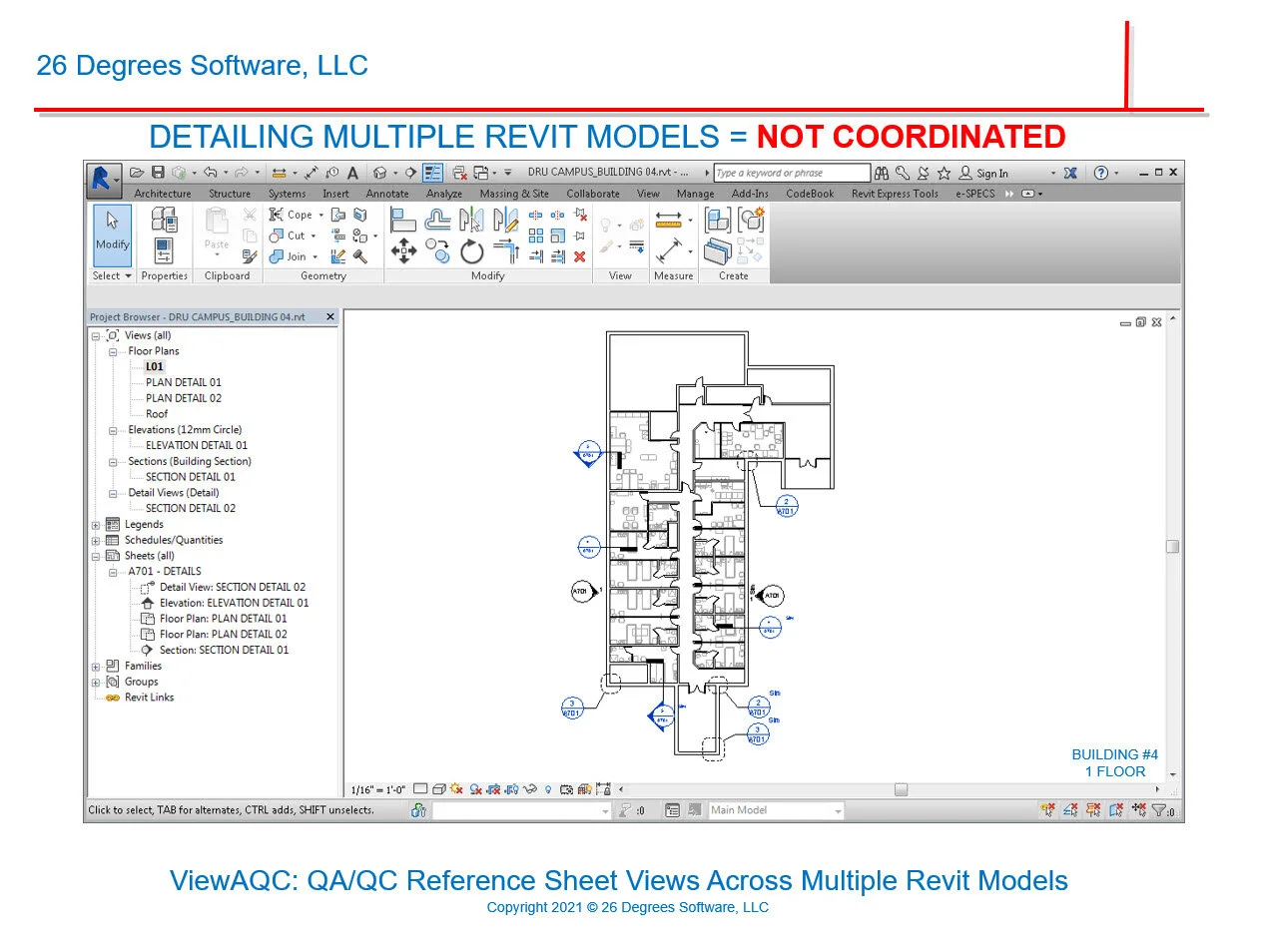Click Sign In link in title bar
The height and width of the screenshot is (952, 1270).
(992, 173)
